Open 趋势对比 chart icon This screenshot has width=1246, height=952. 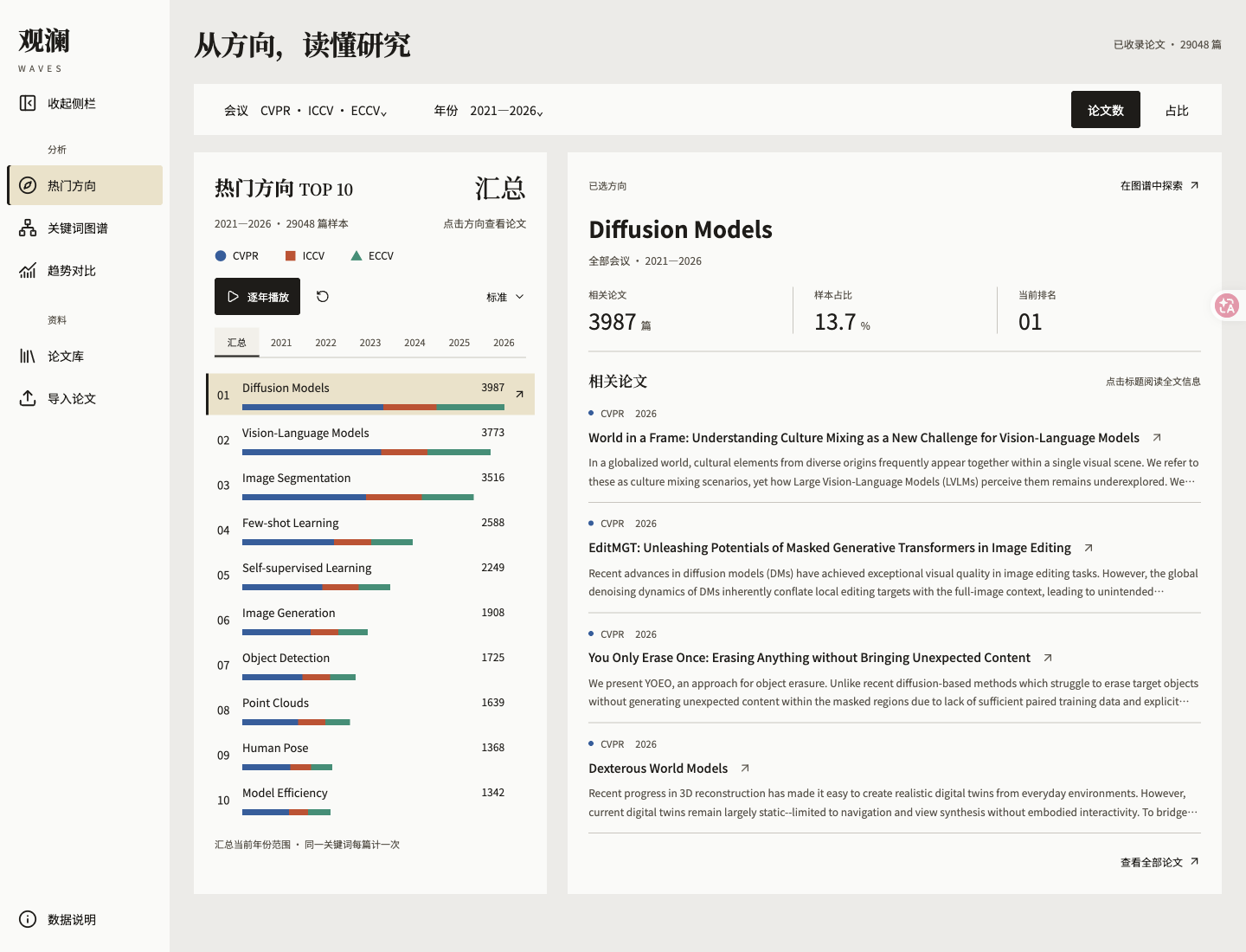[x=28, y=271]
